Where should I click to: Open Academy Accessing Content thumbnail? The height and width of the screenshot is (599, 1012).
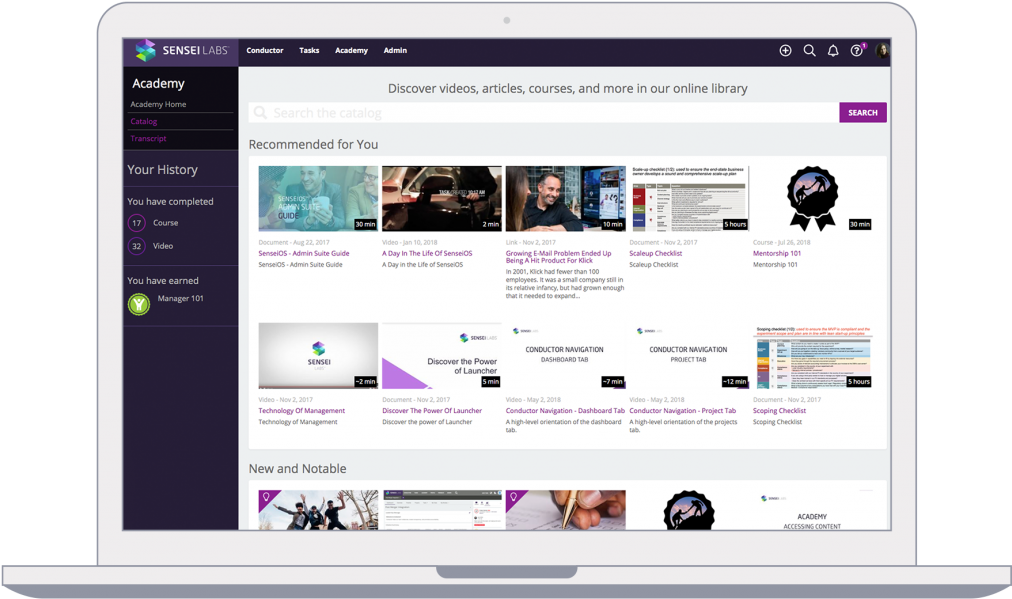click(813, 510)
